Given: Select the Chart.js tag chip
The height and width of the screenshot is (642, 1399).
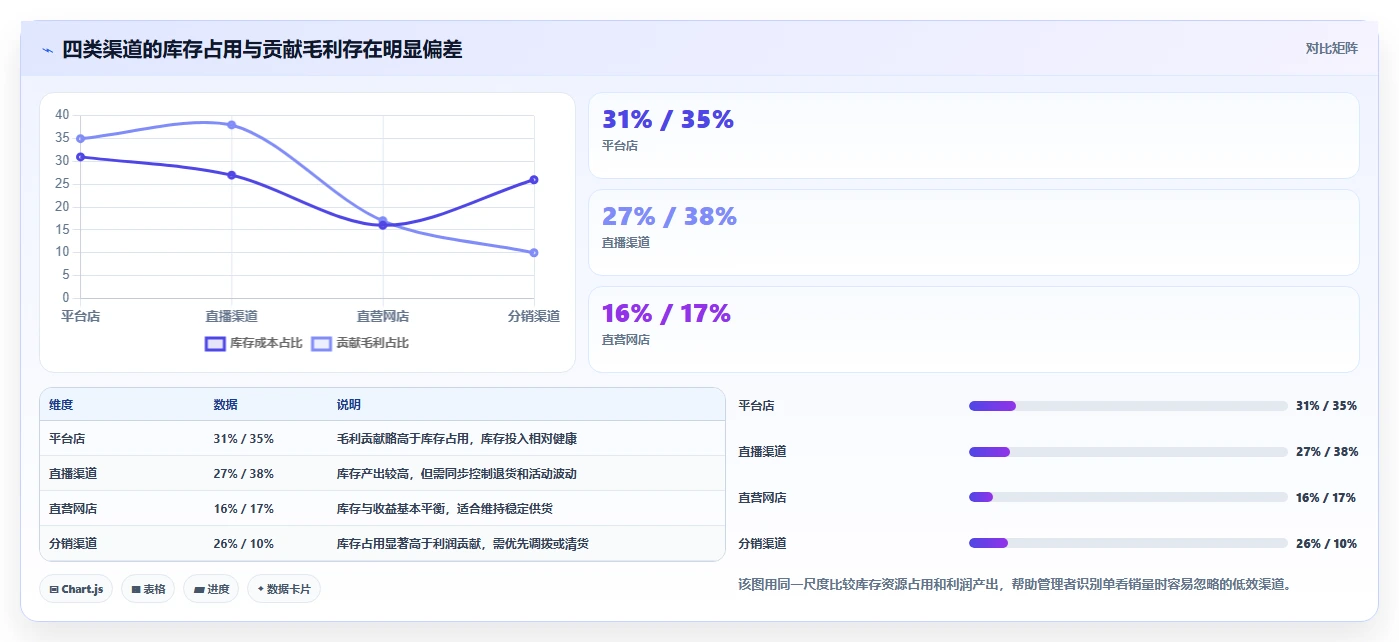Looking at the screenshot, I should click(x=76, y=589).
